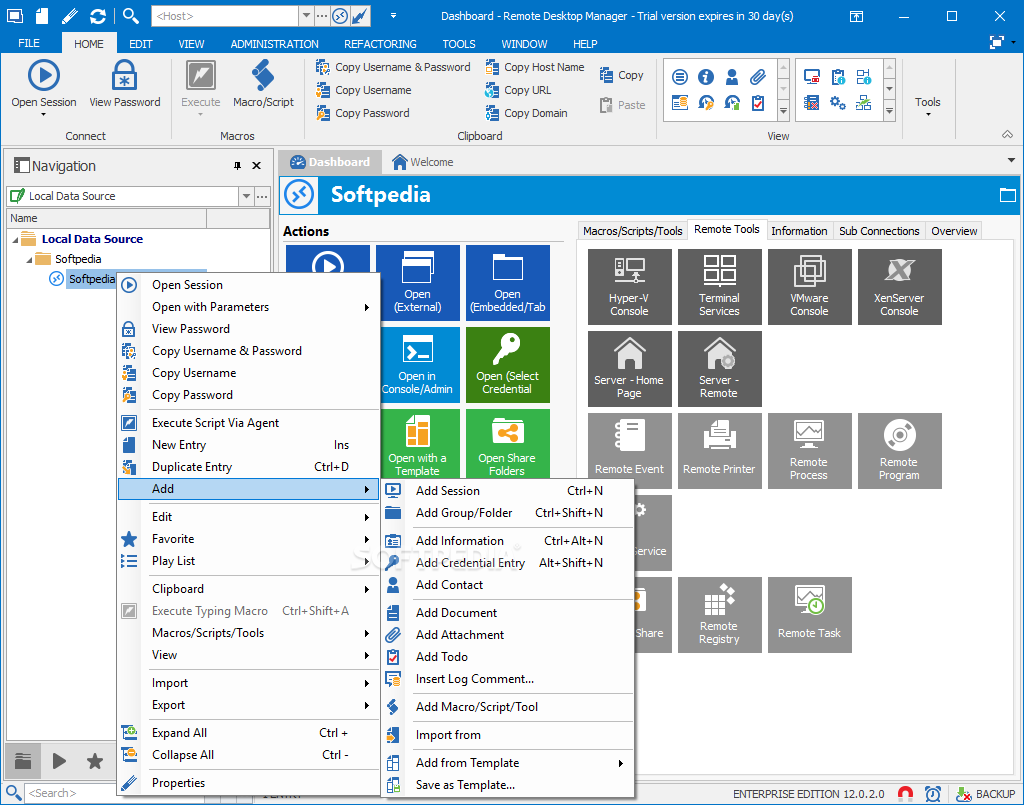
Task: Collapse the Local Data Source tree node
Action: (15, 240)
